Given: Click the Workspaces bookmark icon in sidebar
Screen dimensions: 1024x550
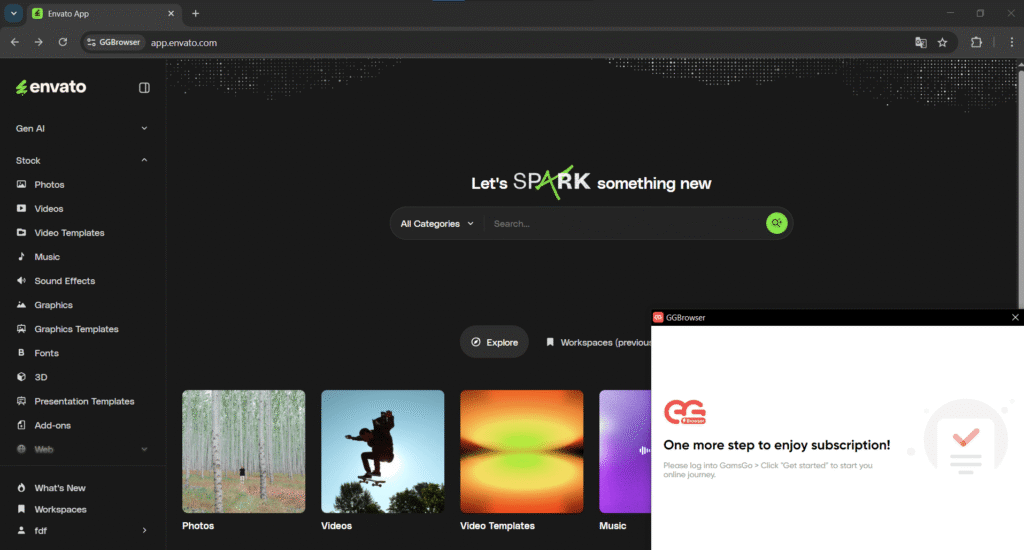Looking at the screenshot, I should pos(22,509).
